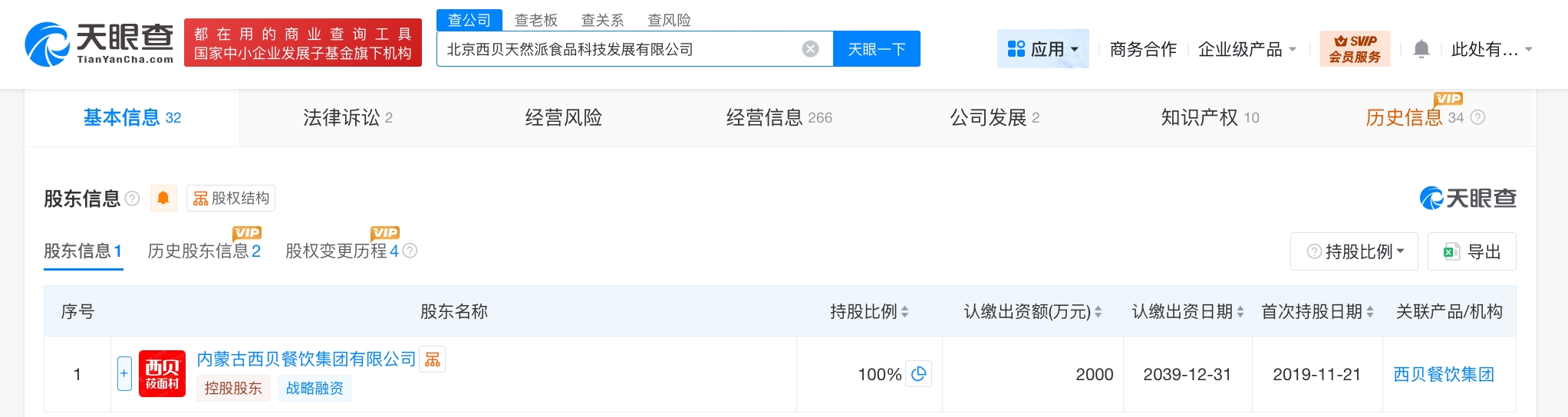This screenshot has height=417, width=1568.
Task: Click the 西贝莜面村 company logo
Action: click(x=162, y=374)
